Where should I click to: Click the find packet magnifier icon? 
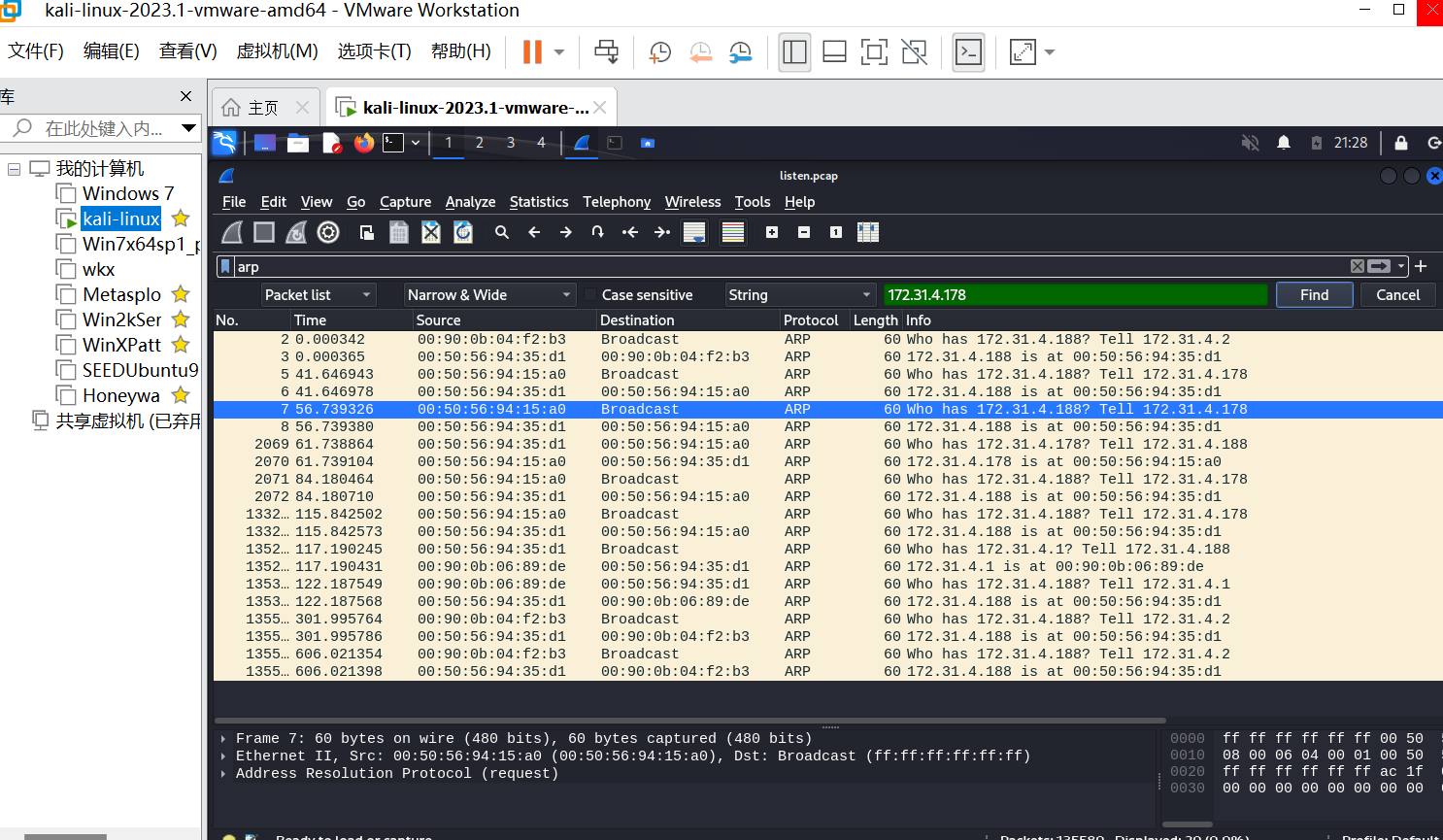[502, 232]
